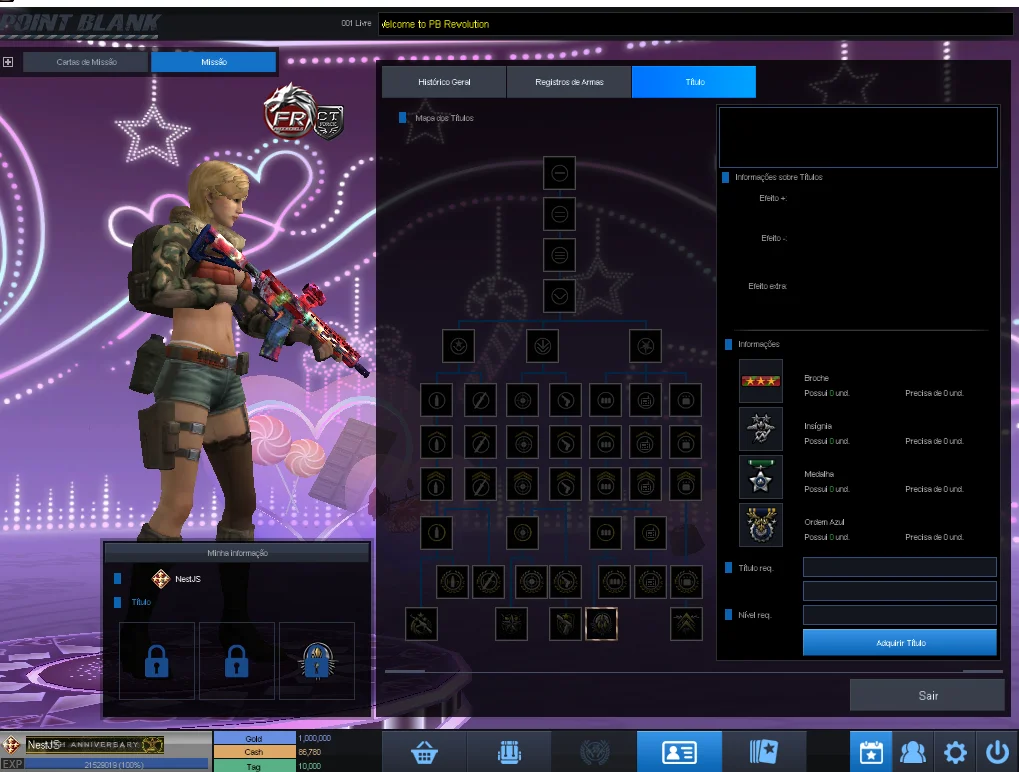Click the power exit icon
The height and width of the screenshot is (772, 1019).
click(x=998, y=753)
